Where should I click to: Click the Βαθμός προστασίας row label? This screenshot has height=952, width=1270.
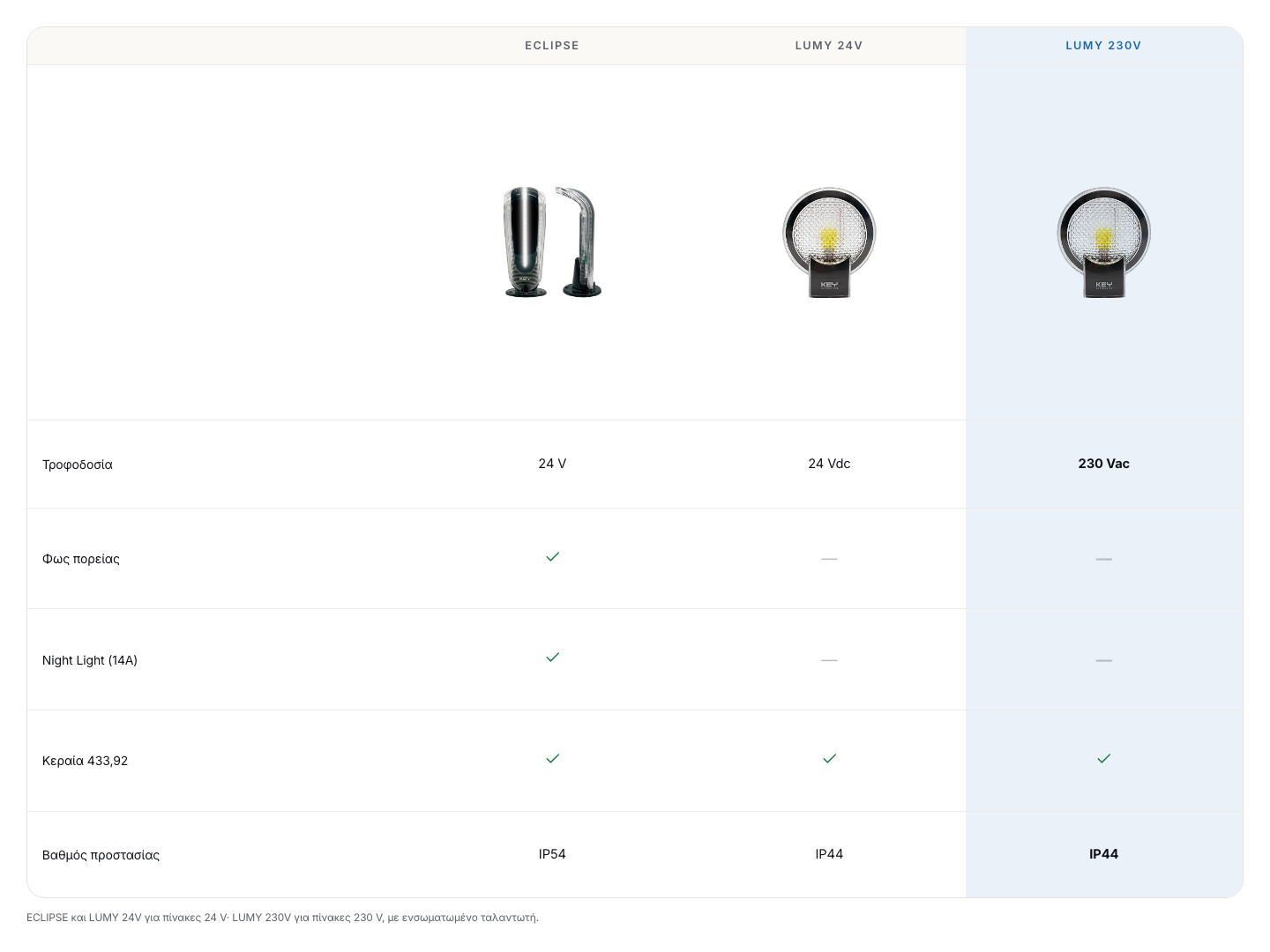click(101, 855)
